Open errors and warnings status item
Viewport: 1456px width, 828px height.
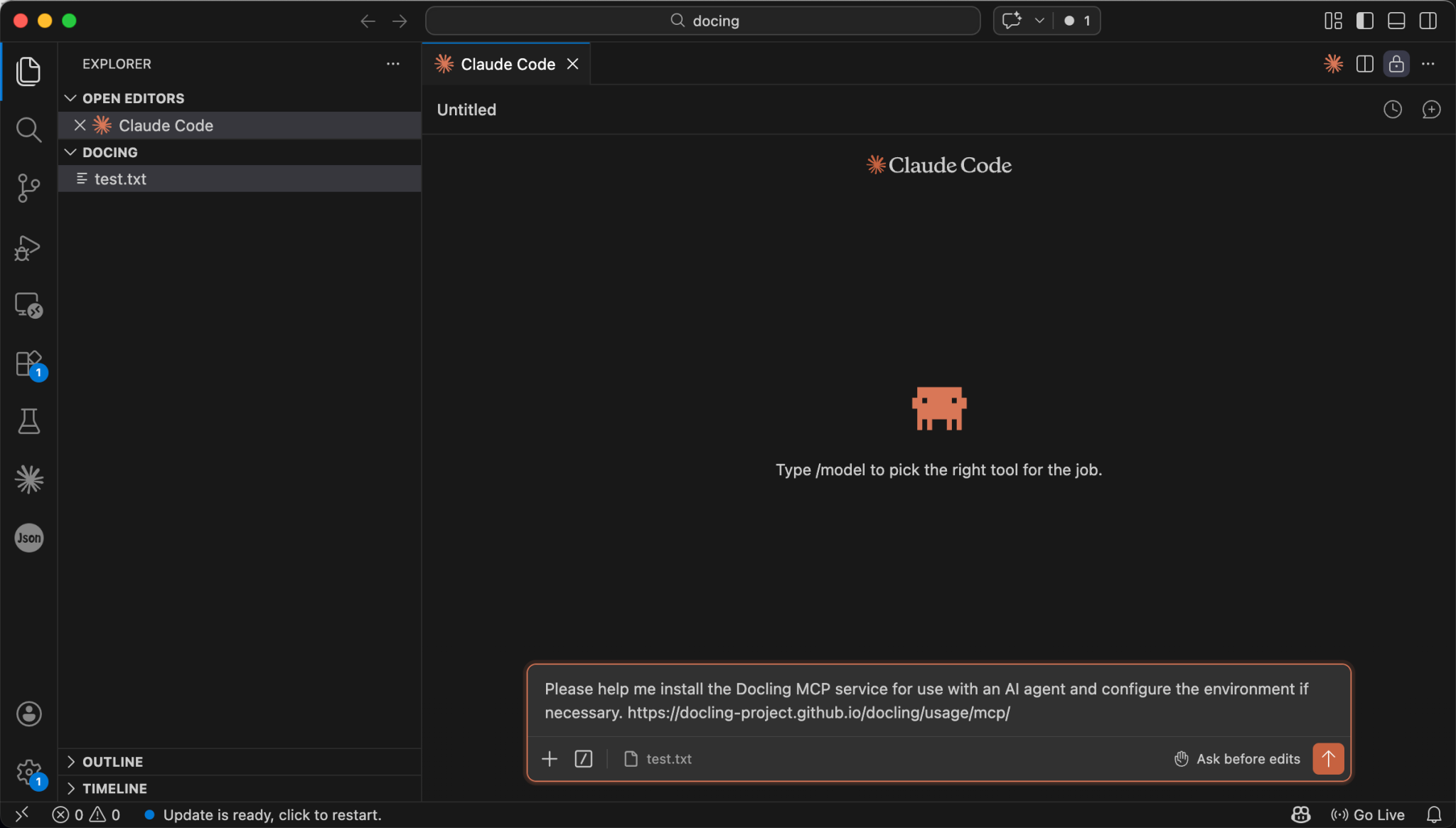[x=86, y=815]
